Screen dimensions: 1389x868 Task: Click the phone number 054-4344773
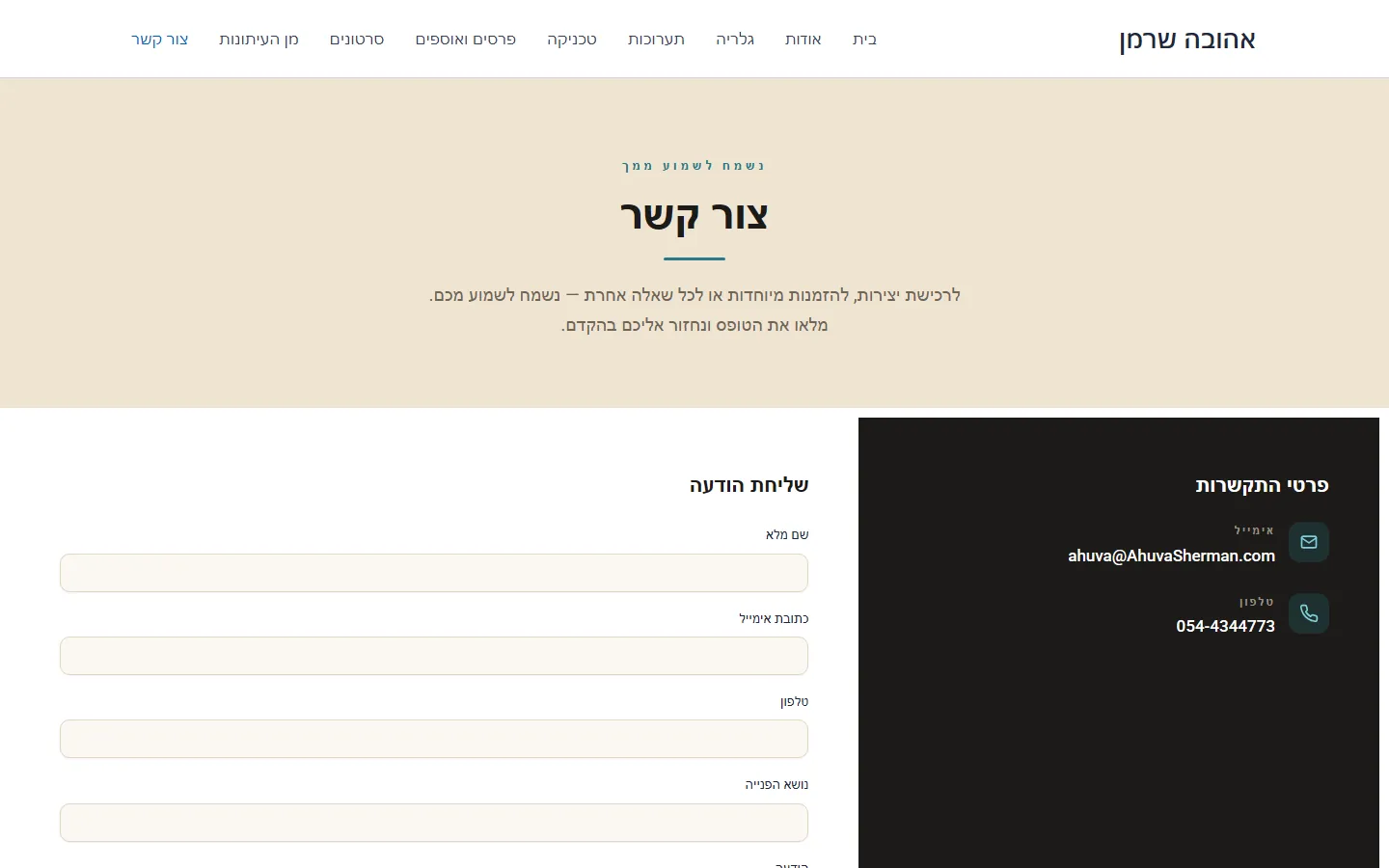click(x=1225, y=626)
